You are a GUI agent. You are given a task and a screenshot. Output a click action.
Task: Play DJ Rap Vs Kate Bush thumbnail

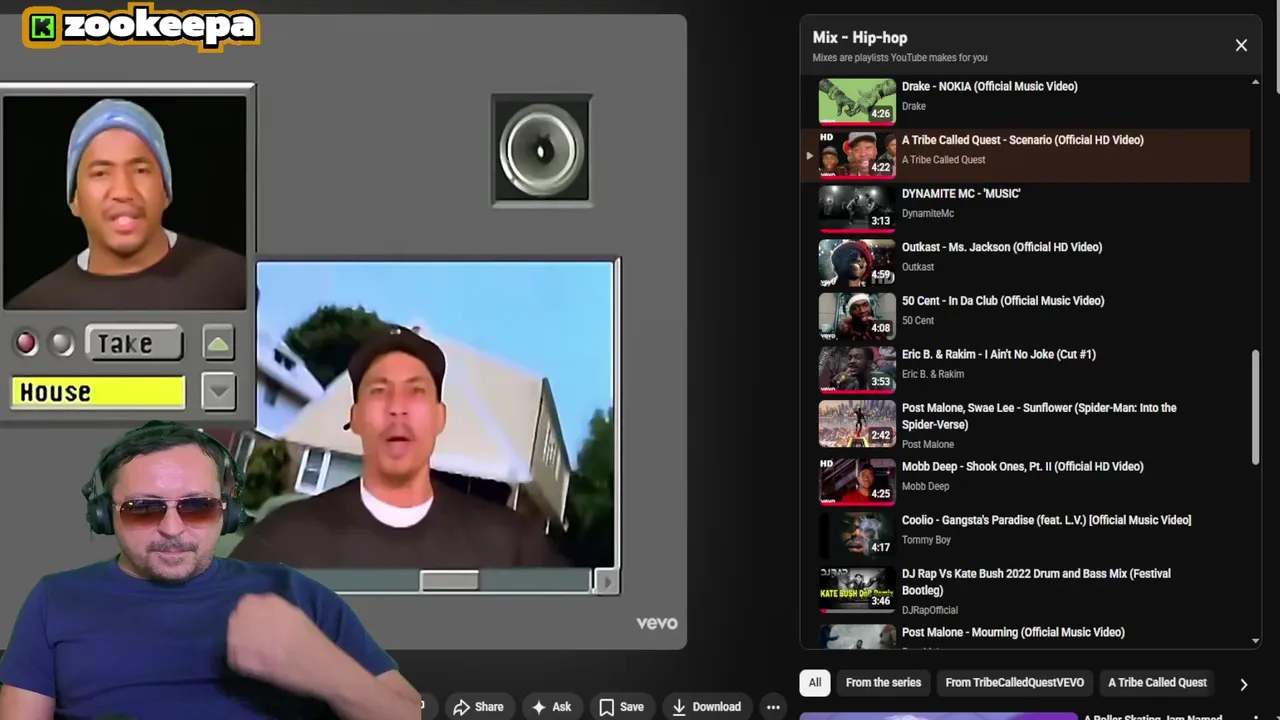click(857, 588)
